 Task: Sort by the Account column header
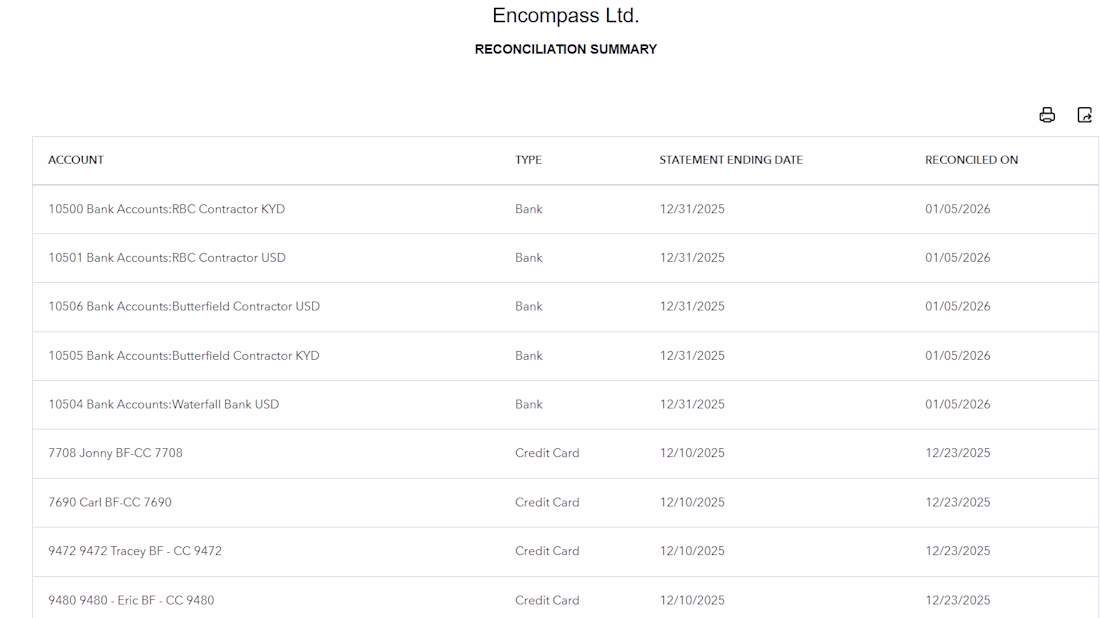click(x=76, y=160)
